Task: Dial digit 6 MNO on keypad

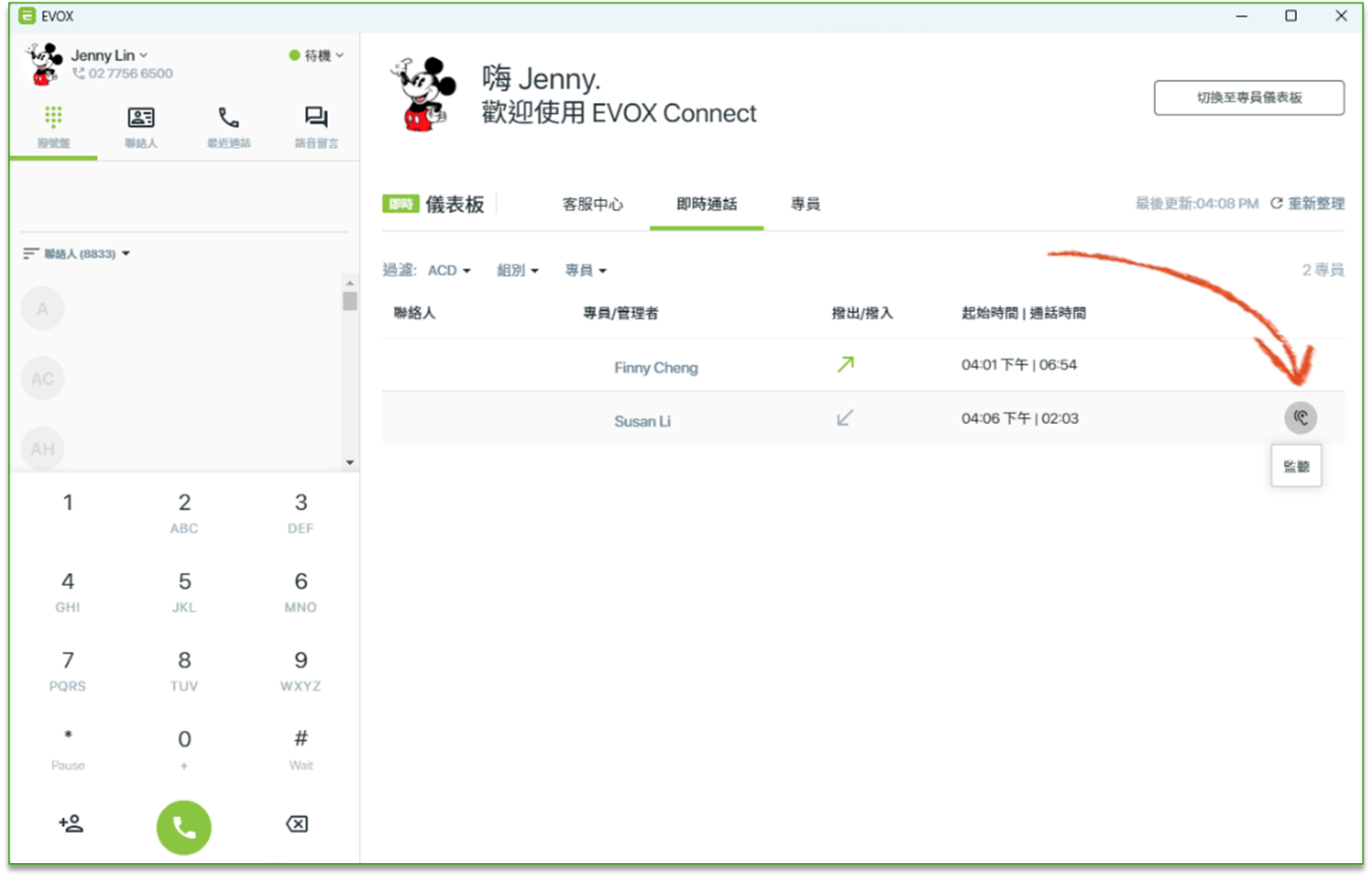Action: click(x=301, y=592)
